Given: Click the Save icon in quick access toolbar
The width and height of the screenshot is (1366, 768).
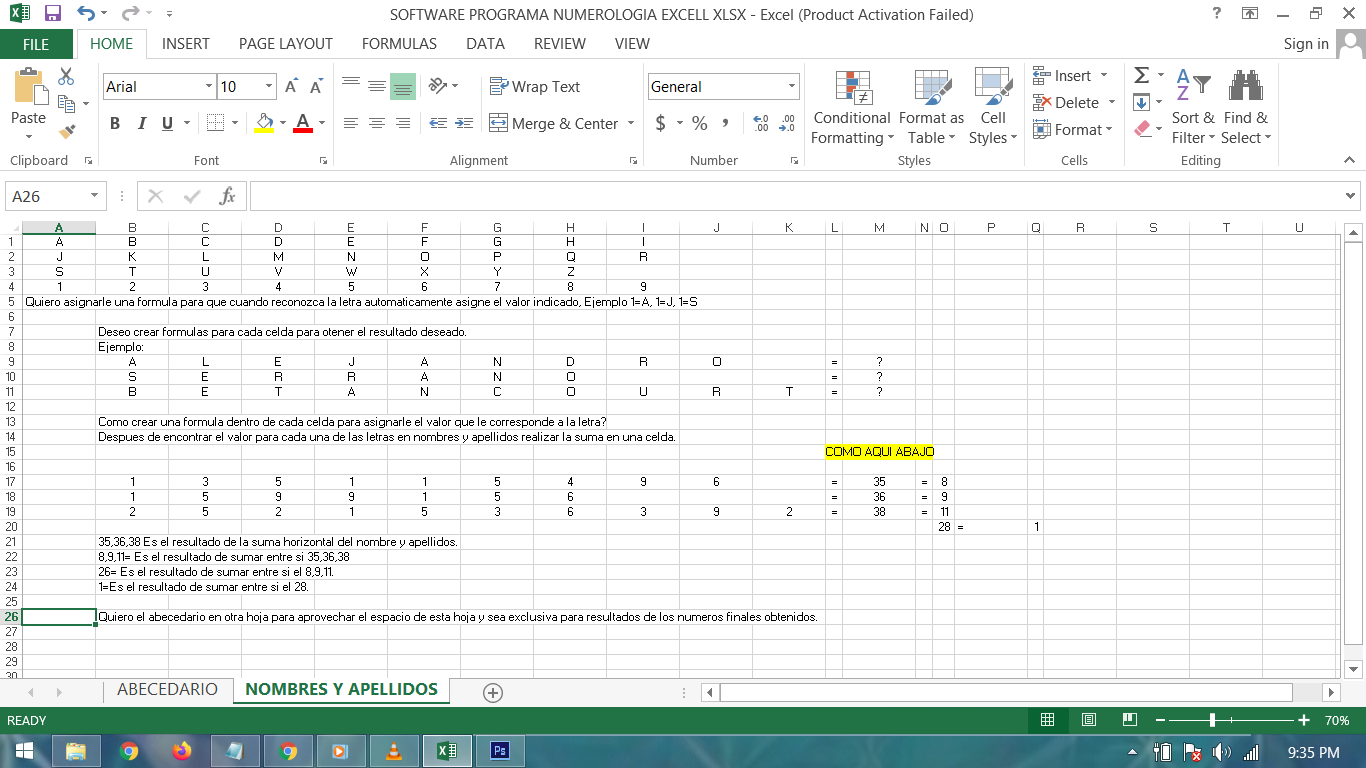Looking at the screenshot, I should click(53, 14).
